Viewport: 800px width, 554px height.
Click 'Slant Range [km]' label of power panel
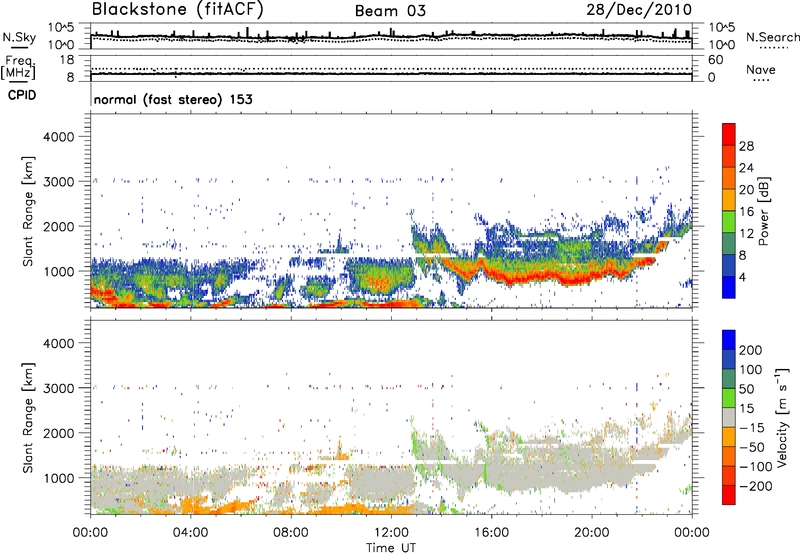click(x=28, y=211)
